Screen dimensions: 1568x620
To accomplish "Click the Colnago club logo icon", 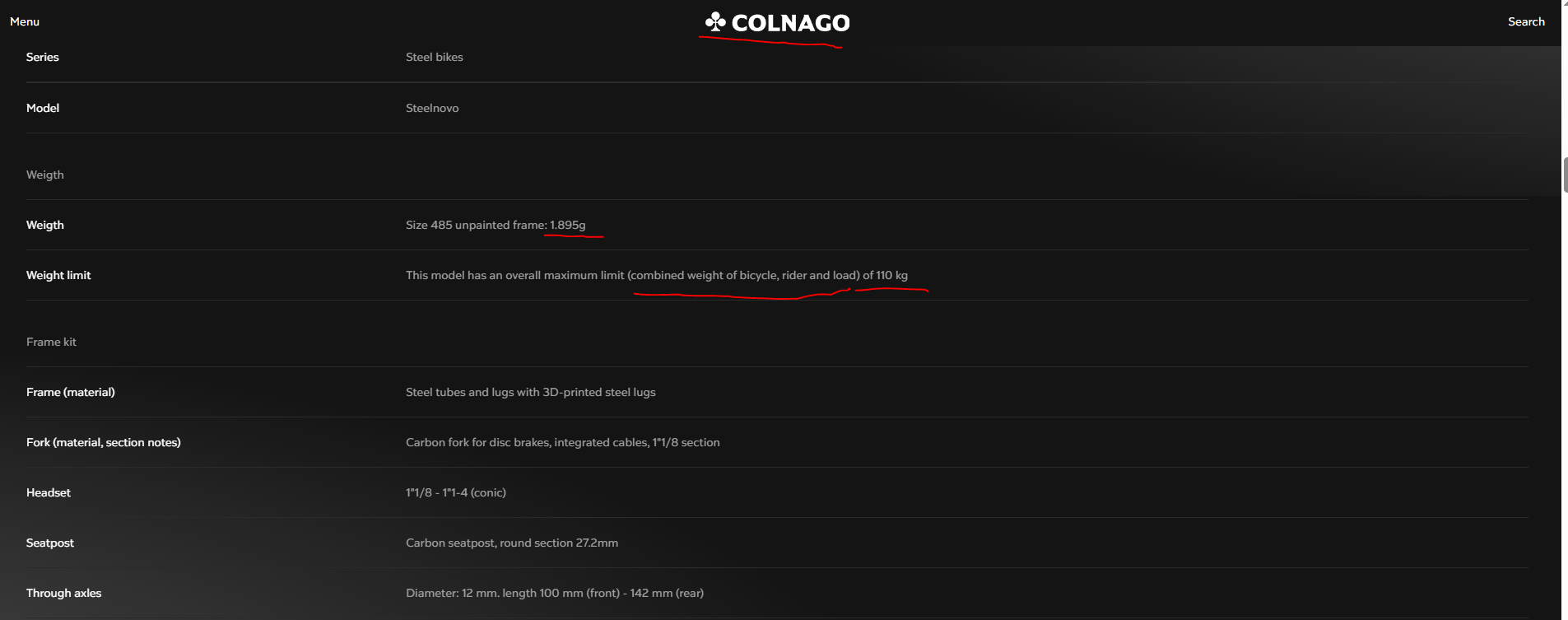I will pos(715,21).
